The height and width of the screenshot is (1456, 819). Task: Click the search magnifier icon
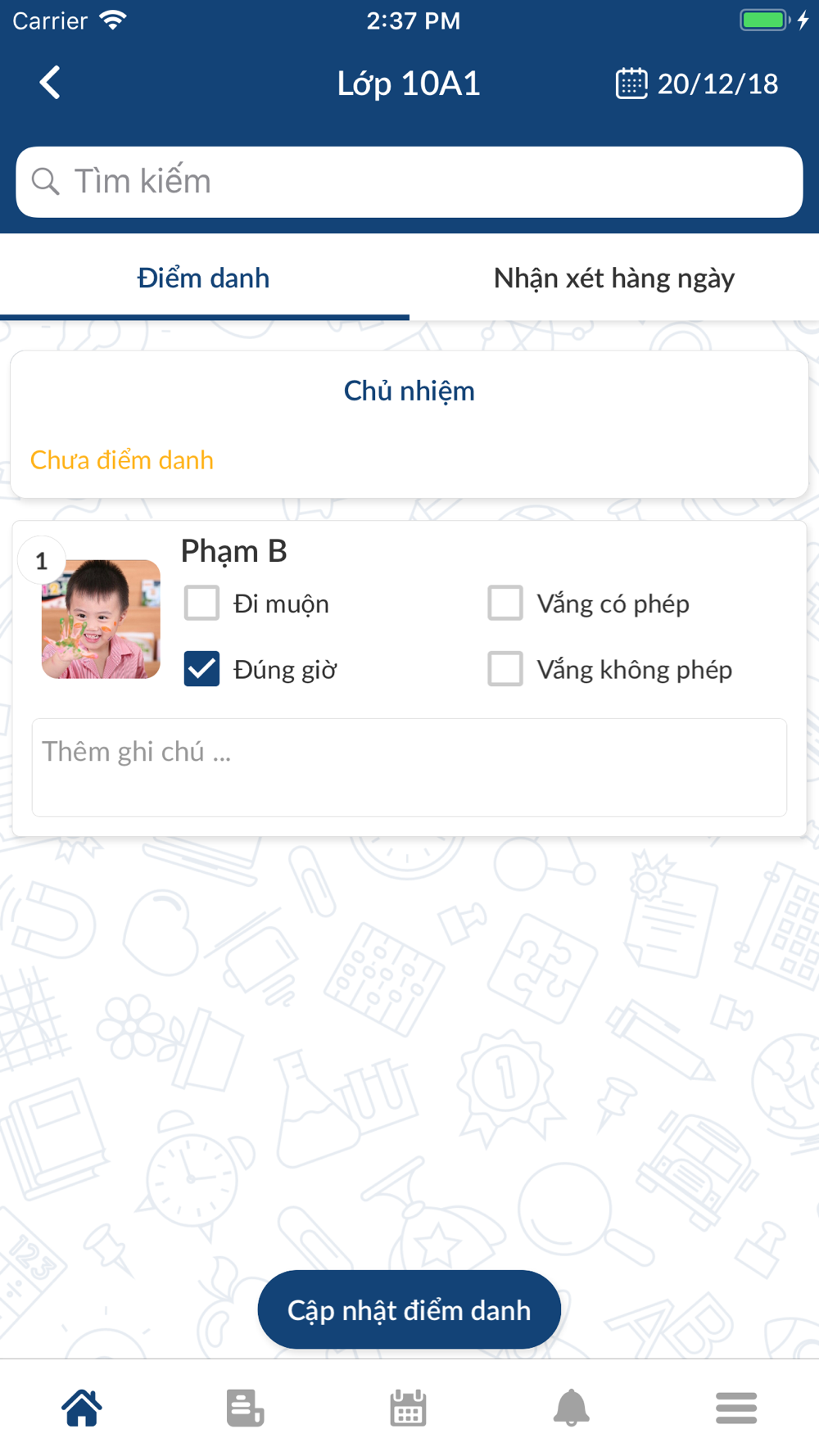tap(46, 181)
